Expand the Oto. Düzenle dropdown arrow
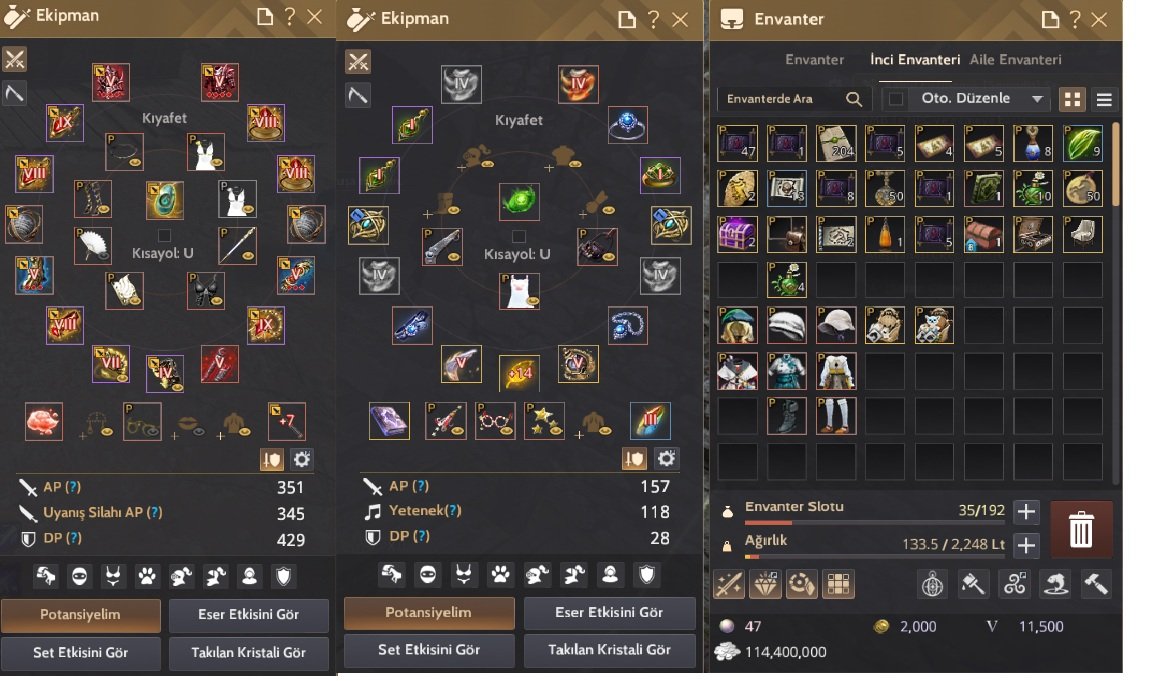This screenshot has height=681, width=1152. 1037,98
